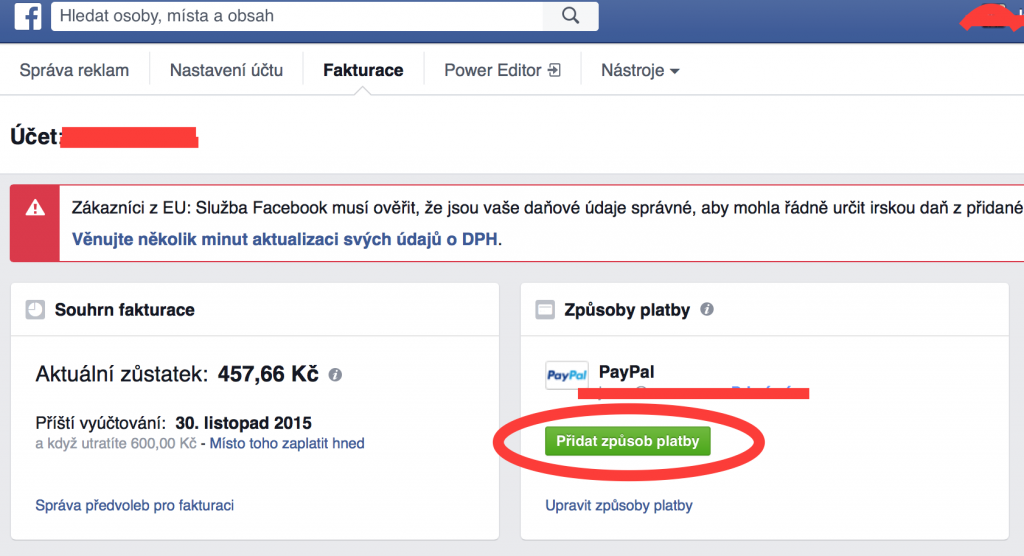This screenshot has width=1024, height=556.
Task: Click the PayPal logo thumbnail
Action: (x=566, y=375)
